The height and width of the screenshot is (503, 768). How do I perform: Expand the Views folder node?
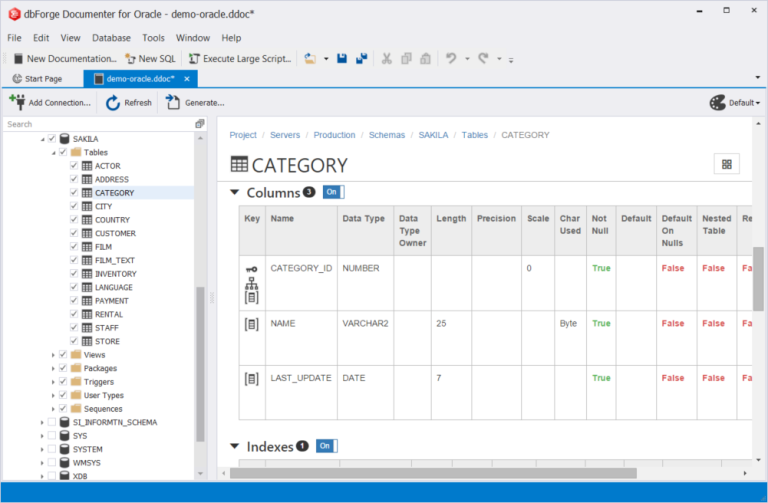click(53, 355)
